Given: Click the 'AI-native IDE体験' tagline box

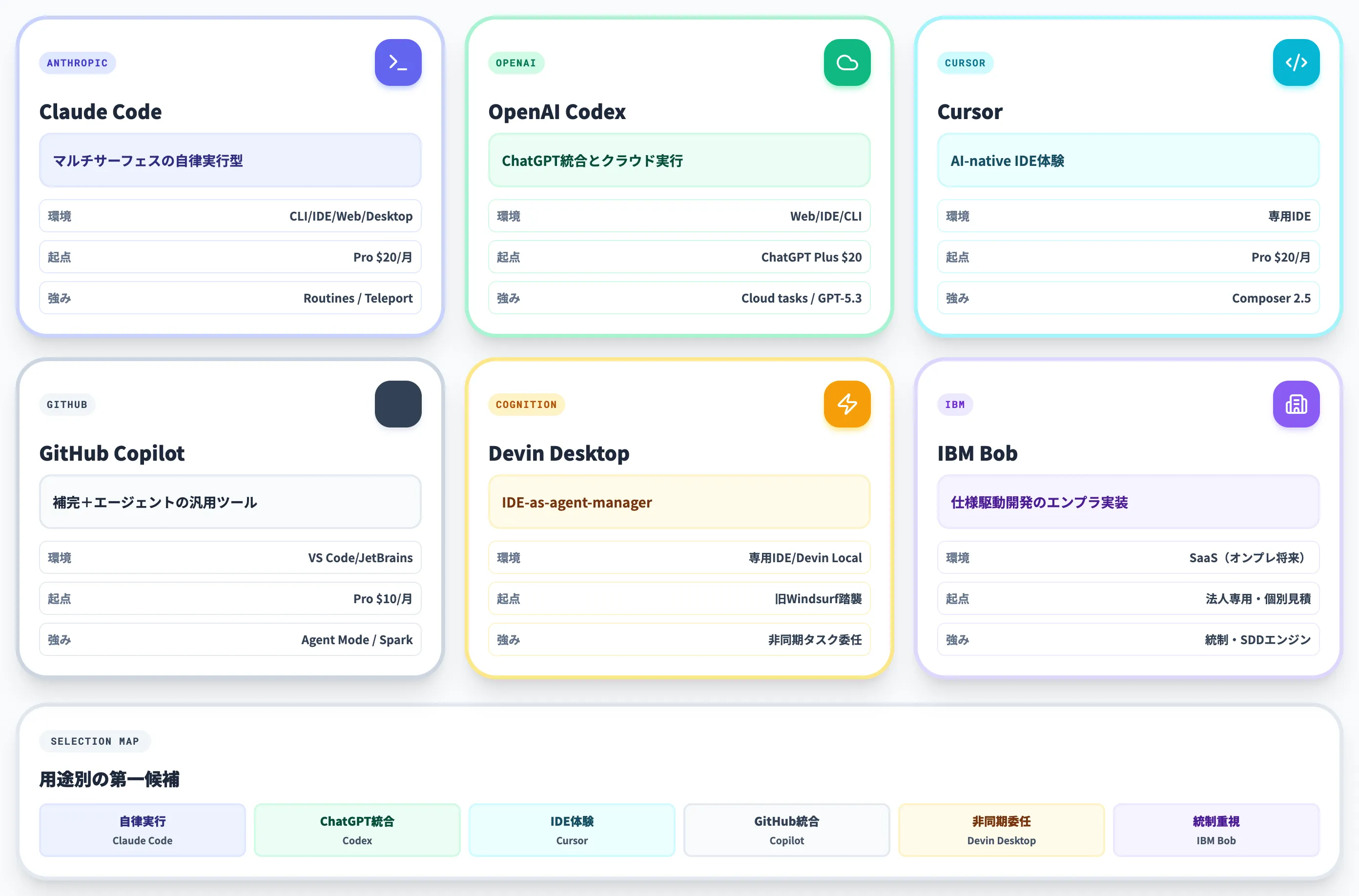Looking at the screenshot, I should pyautogui.click(x=1129, y=161).
